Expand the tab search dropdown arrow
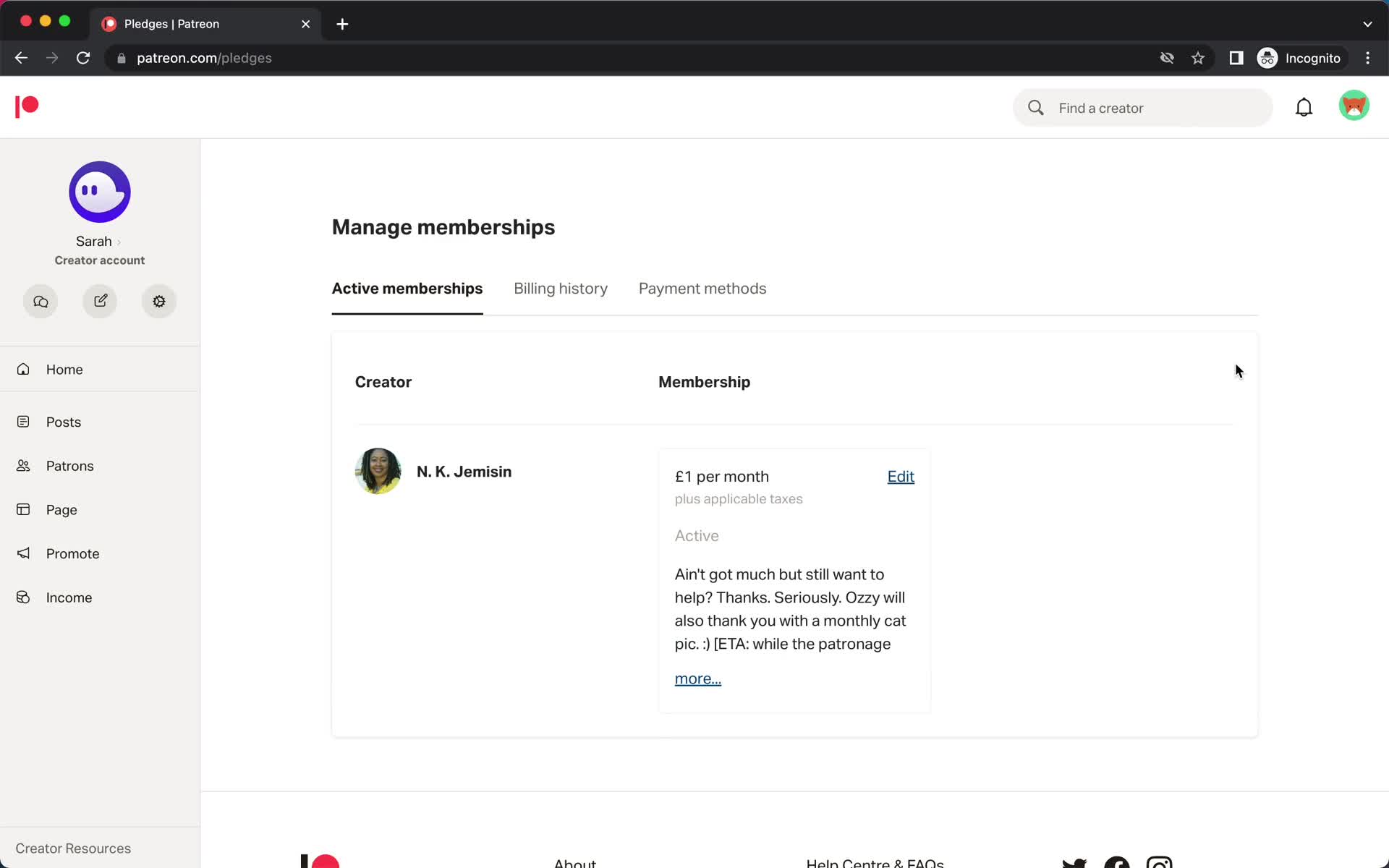1389x868 pixels. pos(1367,24)
